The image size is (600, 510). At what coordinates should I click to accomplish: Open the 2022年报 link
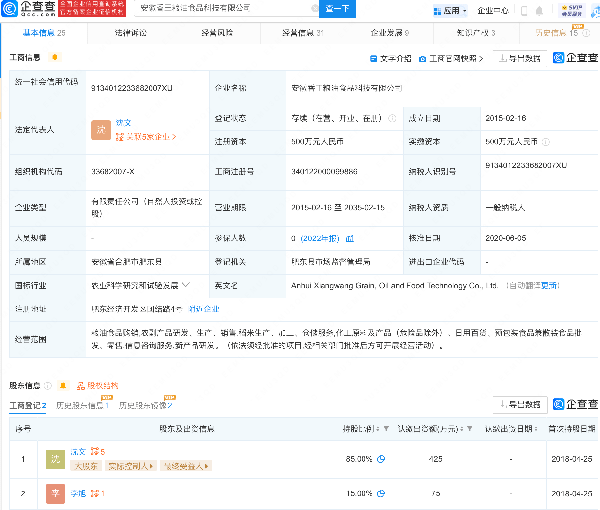[x=320, y=239]
